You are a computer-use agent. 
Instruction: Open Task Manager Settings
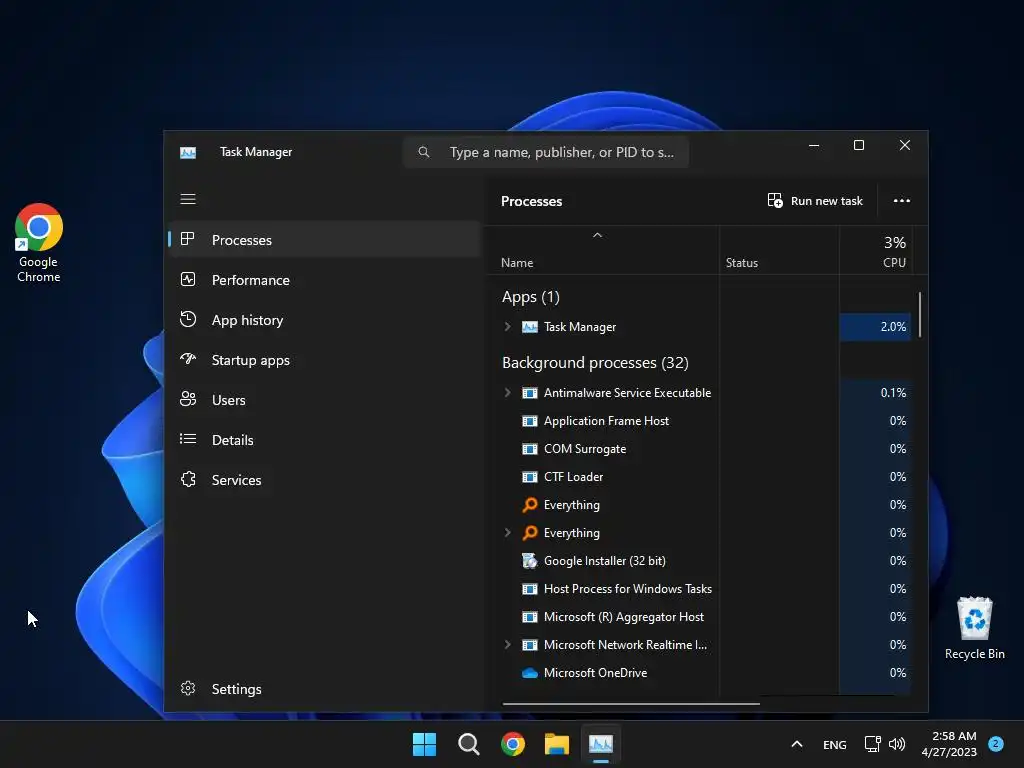click(x=325, y=689)
